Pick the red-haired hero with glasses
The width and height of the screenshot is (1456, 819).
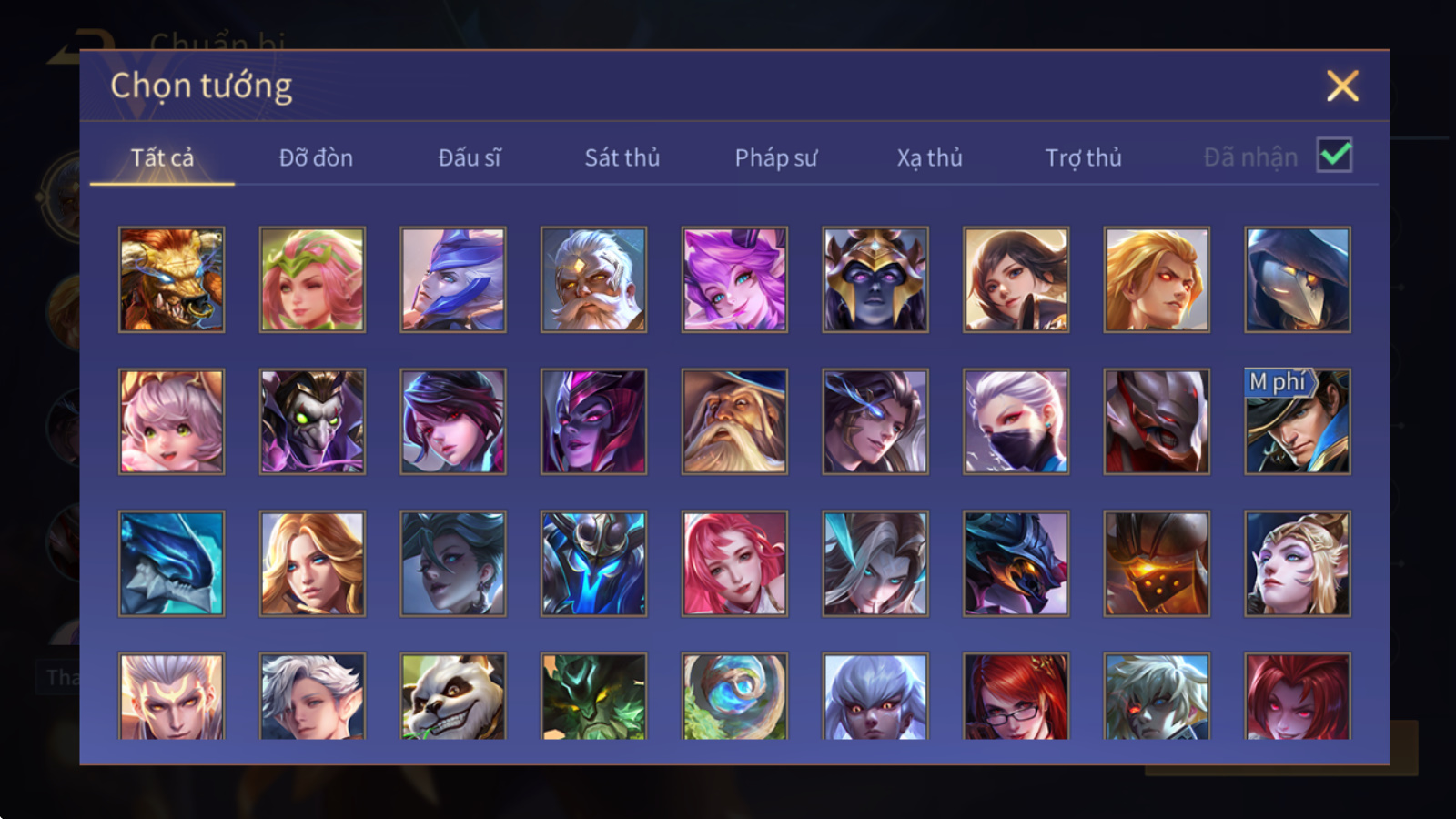(1016, 696)
